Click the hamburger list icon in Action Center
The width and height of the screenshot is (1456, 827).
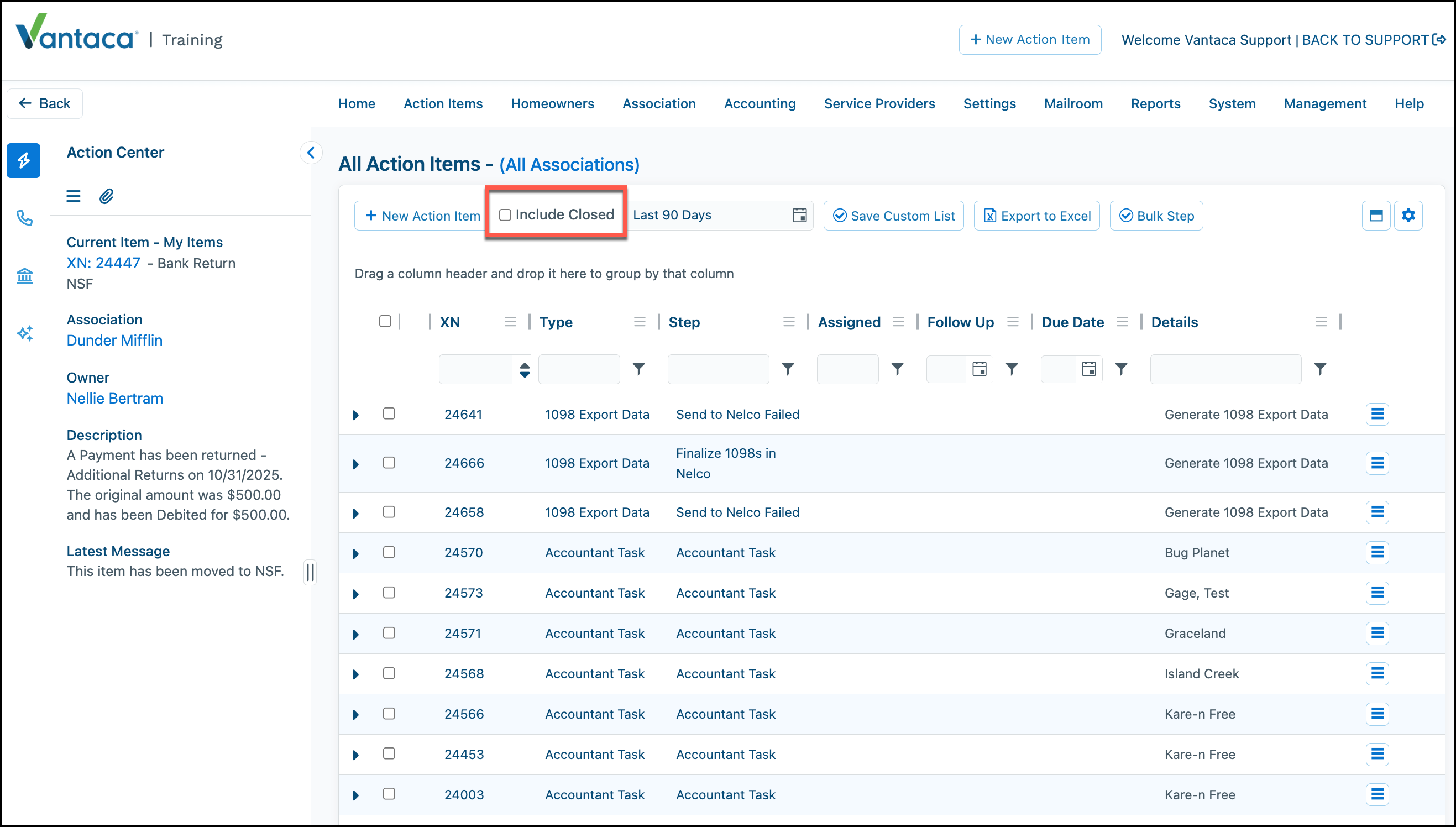74,197
